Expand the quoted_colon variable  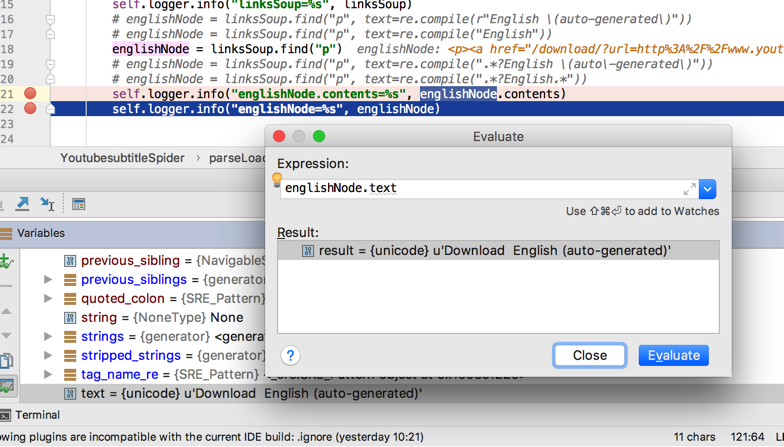click(48, 298)
